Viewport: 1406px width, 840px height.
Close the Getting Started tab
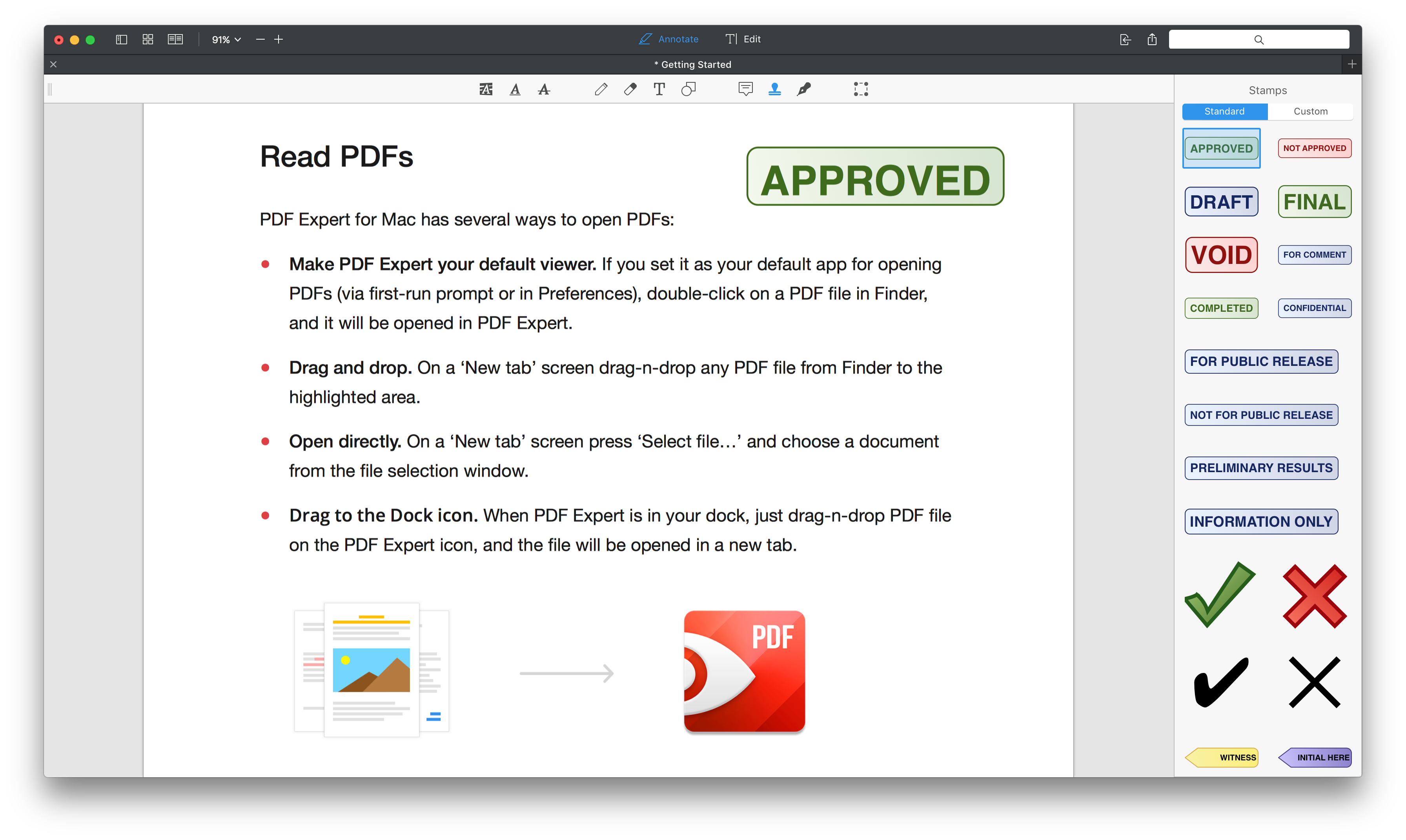[53, 65]
